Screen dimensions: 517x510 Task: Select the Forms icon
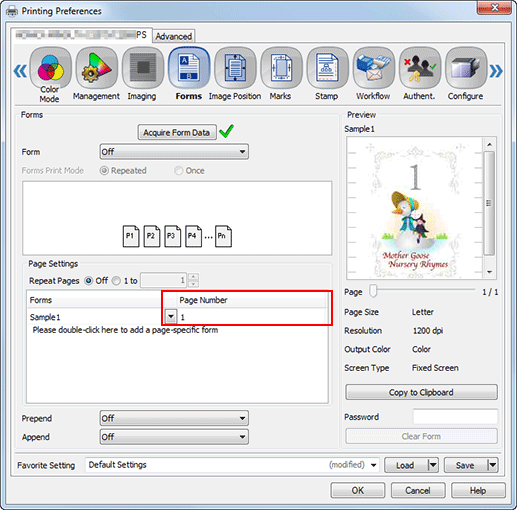click(189, 68)
